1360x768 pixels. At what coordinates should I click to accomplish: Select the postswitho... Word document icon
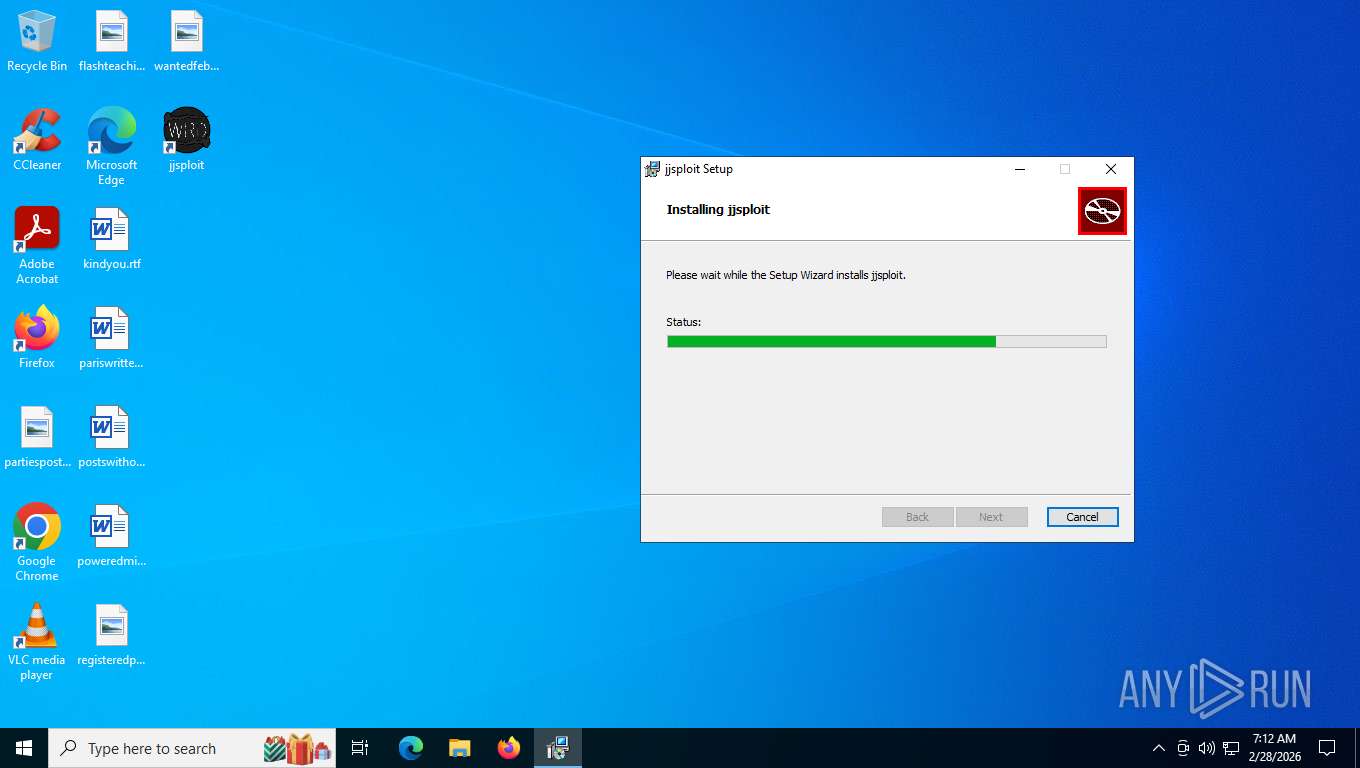coord(111,437)
